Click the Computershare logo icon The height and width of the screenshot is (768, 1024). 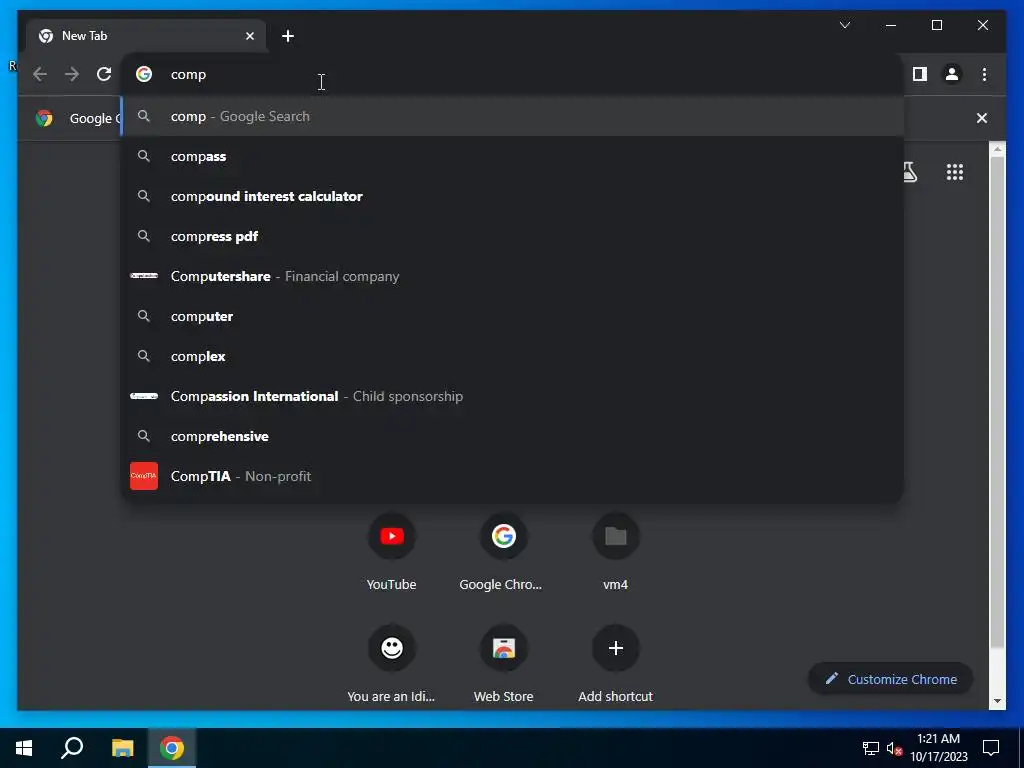(144, 276)
